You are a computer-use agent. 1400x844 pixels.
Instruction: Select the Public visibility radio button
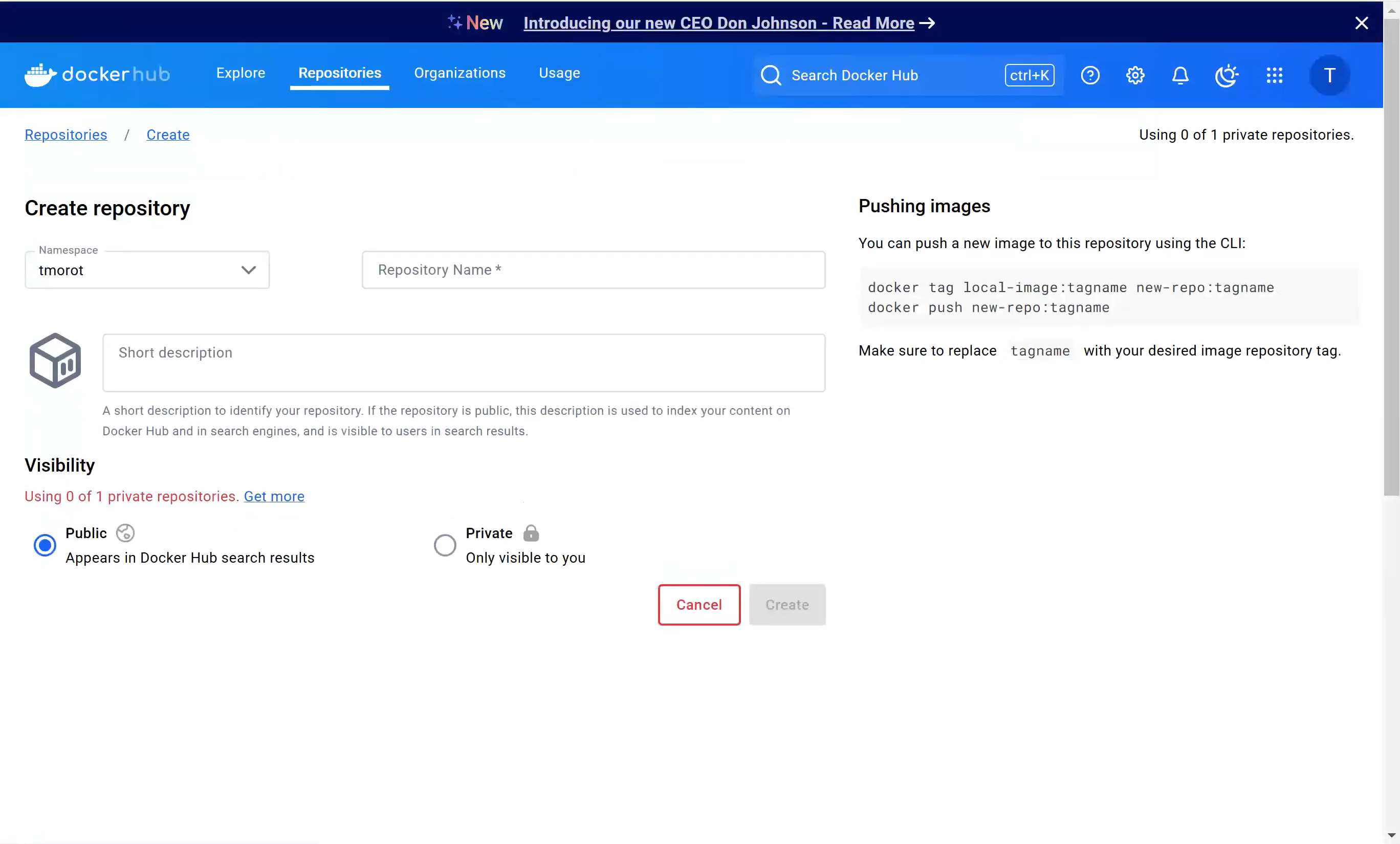[45, 545]
